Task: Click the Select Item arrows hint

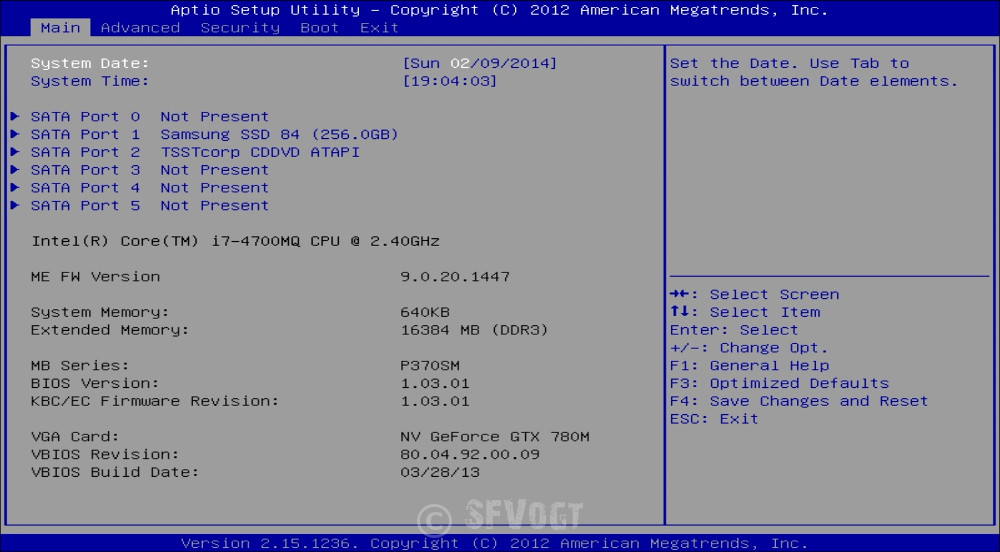Action: (745, 312)
